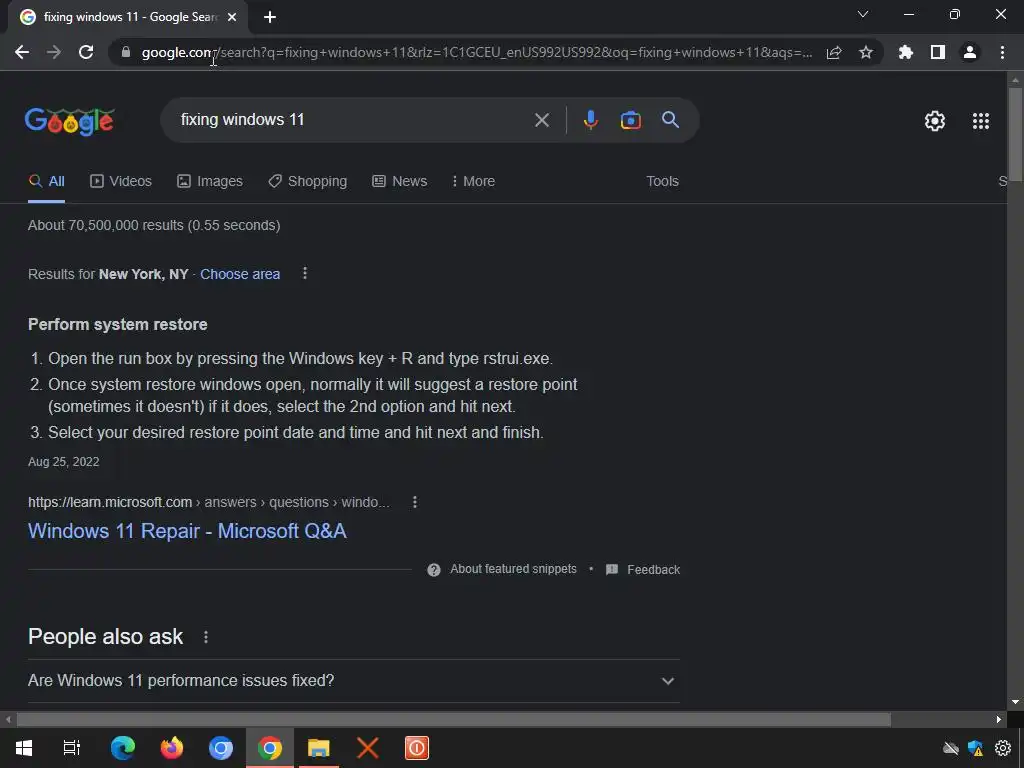The image size is (1024, 768).
Task: Open the Windows Start menu
Action: click(24, 748)
